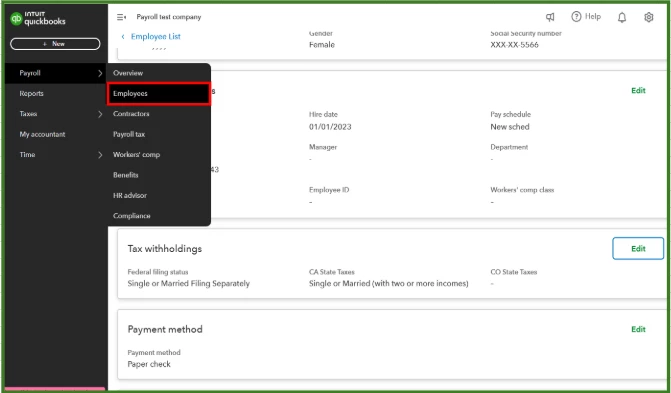Image resolution: width=671 pixels, height=393 pixels.
Task: Expand the Payroll menu chevron
Action: [100, 73]
